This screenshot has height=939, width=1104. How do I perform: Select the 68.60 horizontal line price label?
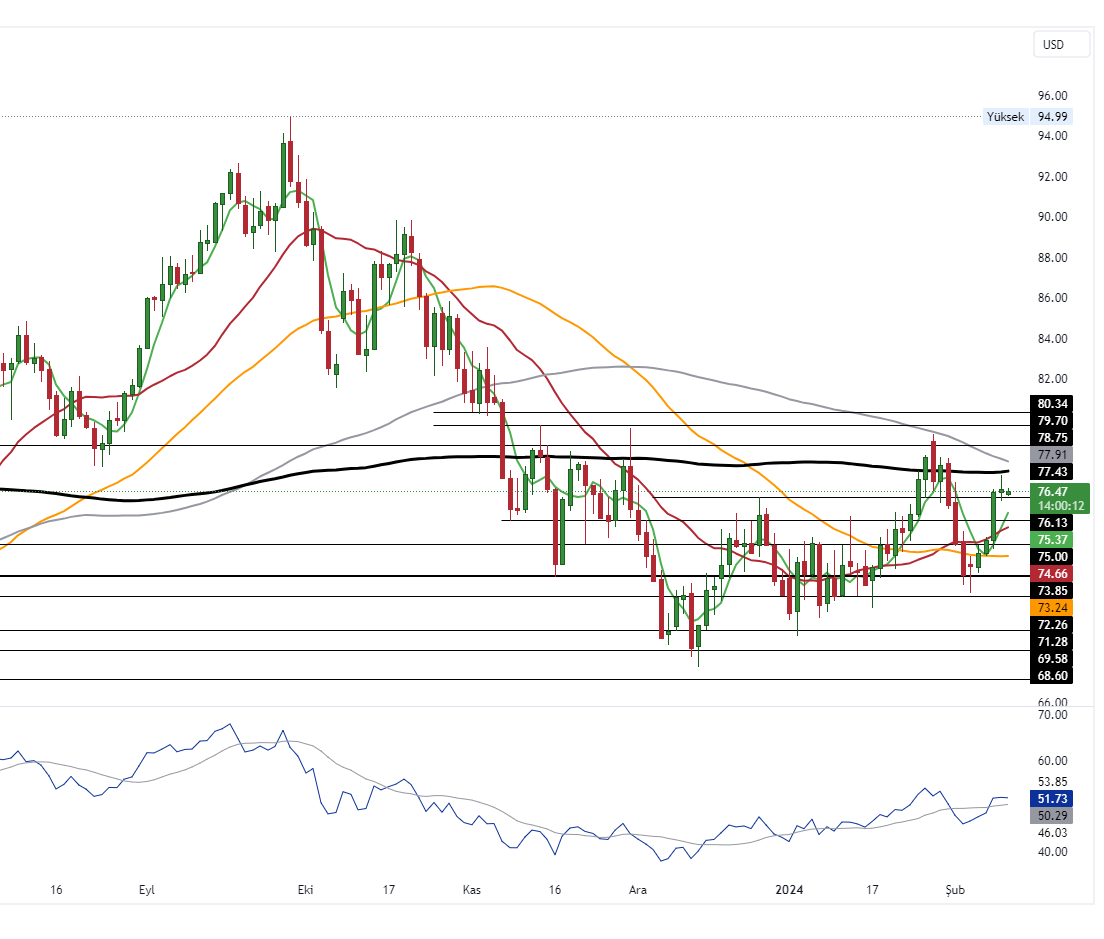1053,677
